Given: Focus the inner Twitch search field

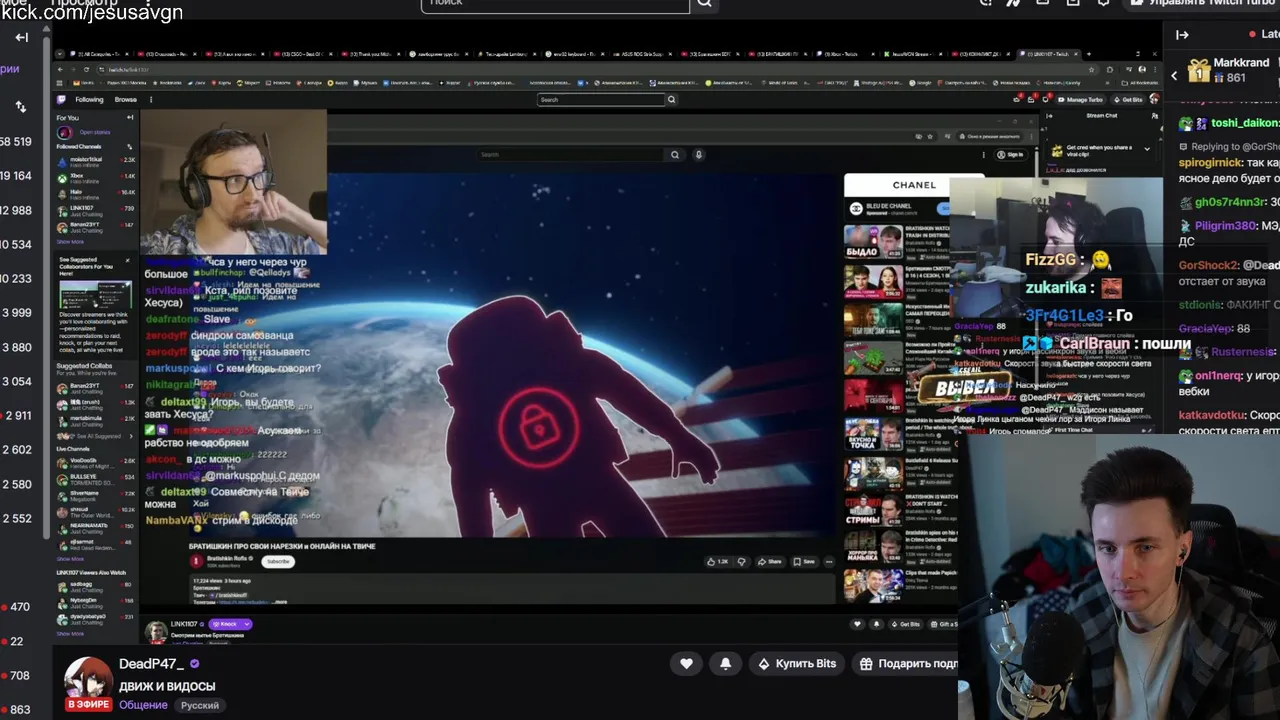Looking at the screenshot, I should point(601,99).
